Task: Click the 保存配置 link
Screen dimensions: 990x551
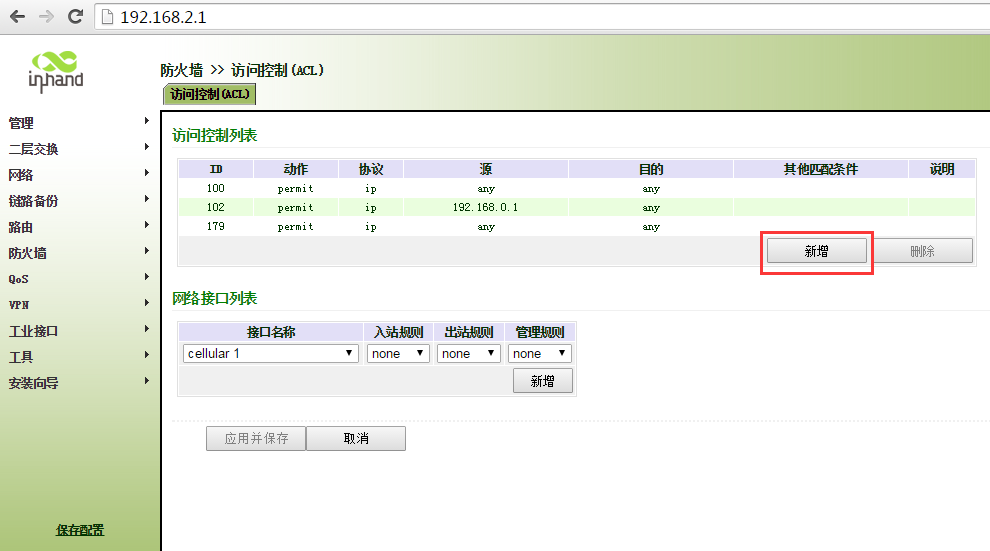Action: [x=80, y=530]
